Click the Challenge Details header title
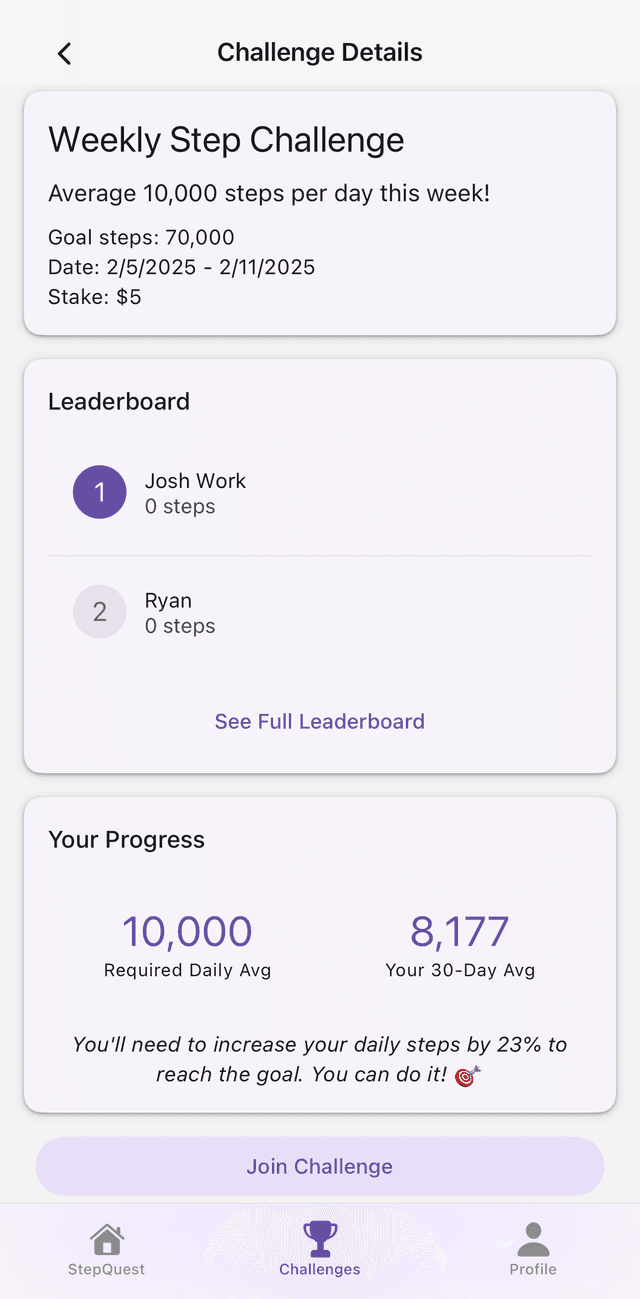Image resolution: width=640 pixels, height=1299 pixels. (x=320, y=52)
